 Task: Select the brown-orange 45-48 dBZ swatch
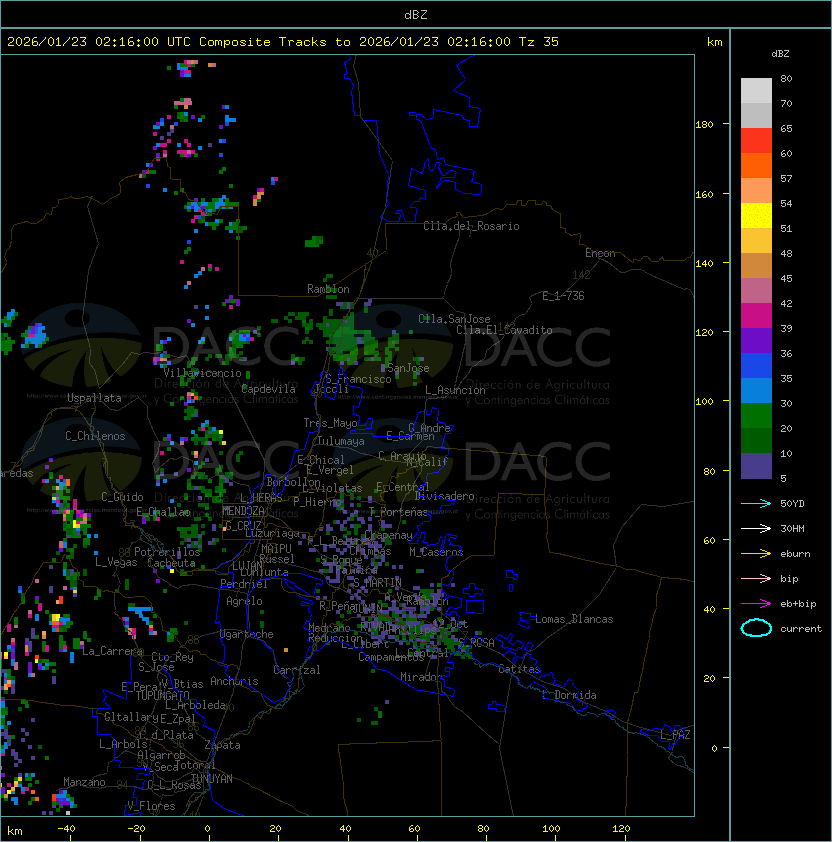756,266
